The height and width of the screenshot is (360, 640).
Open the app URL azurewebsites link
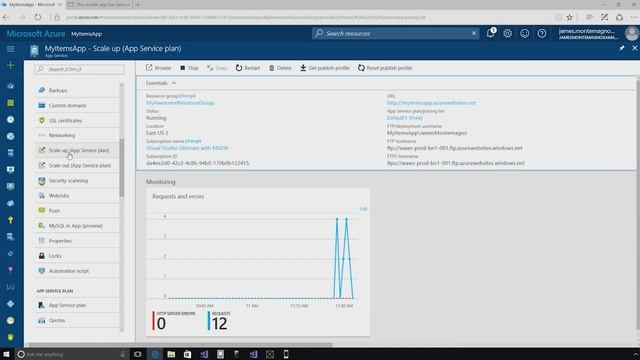pyautogui.click(x=431, y=103)
